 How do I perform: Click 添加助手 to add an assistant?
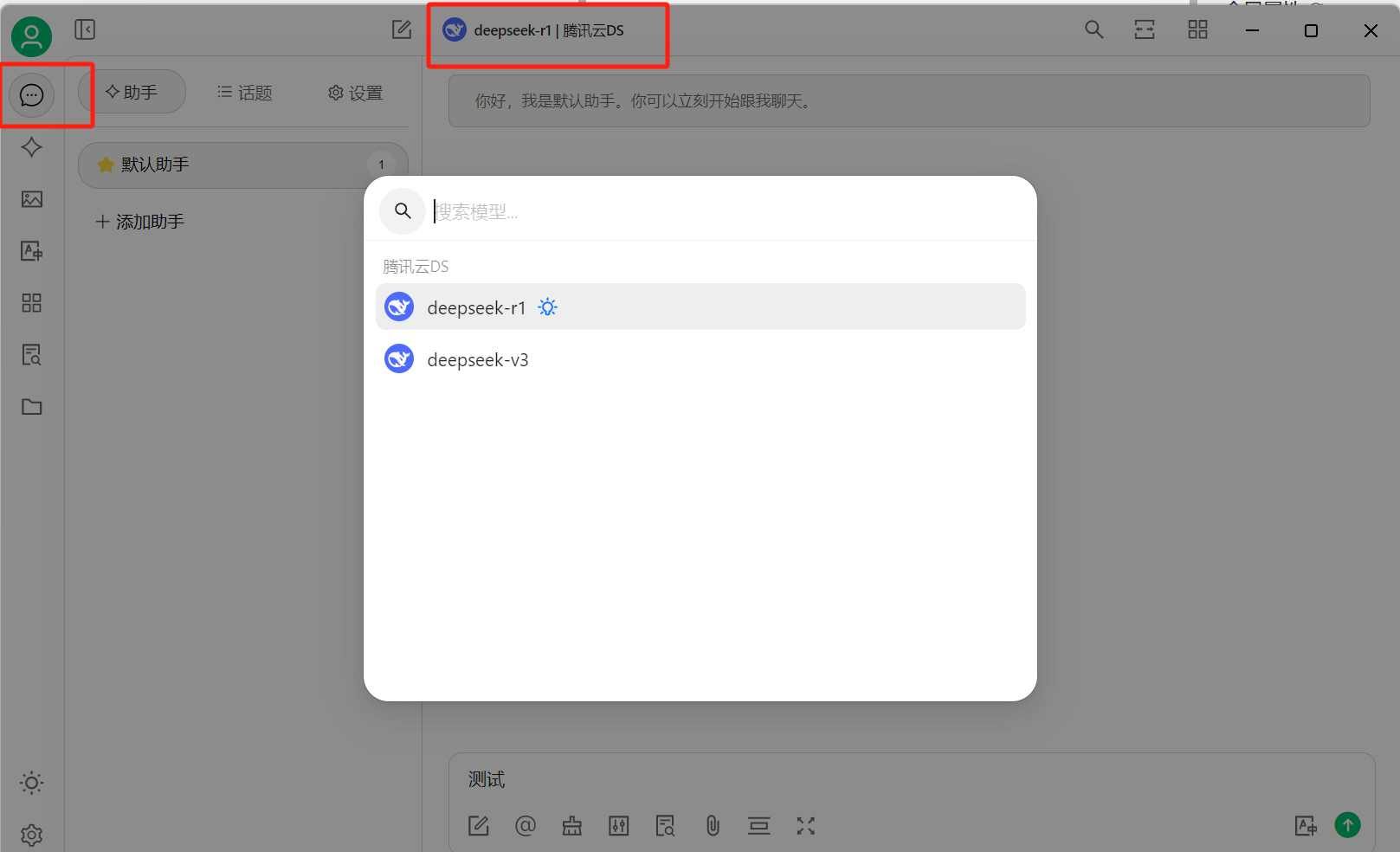pyautogui.click(x=140, y=222)
